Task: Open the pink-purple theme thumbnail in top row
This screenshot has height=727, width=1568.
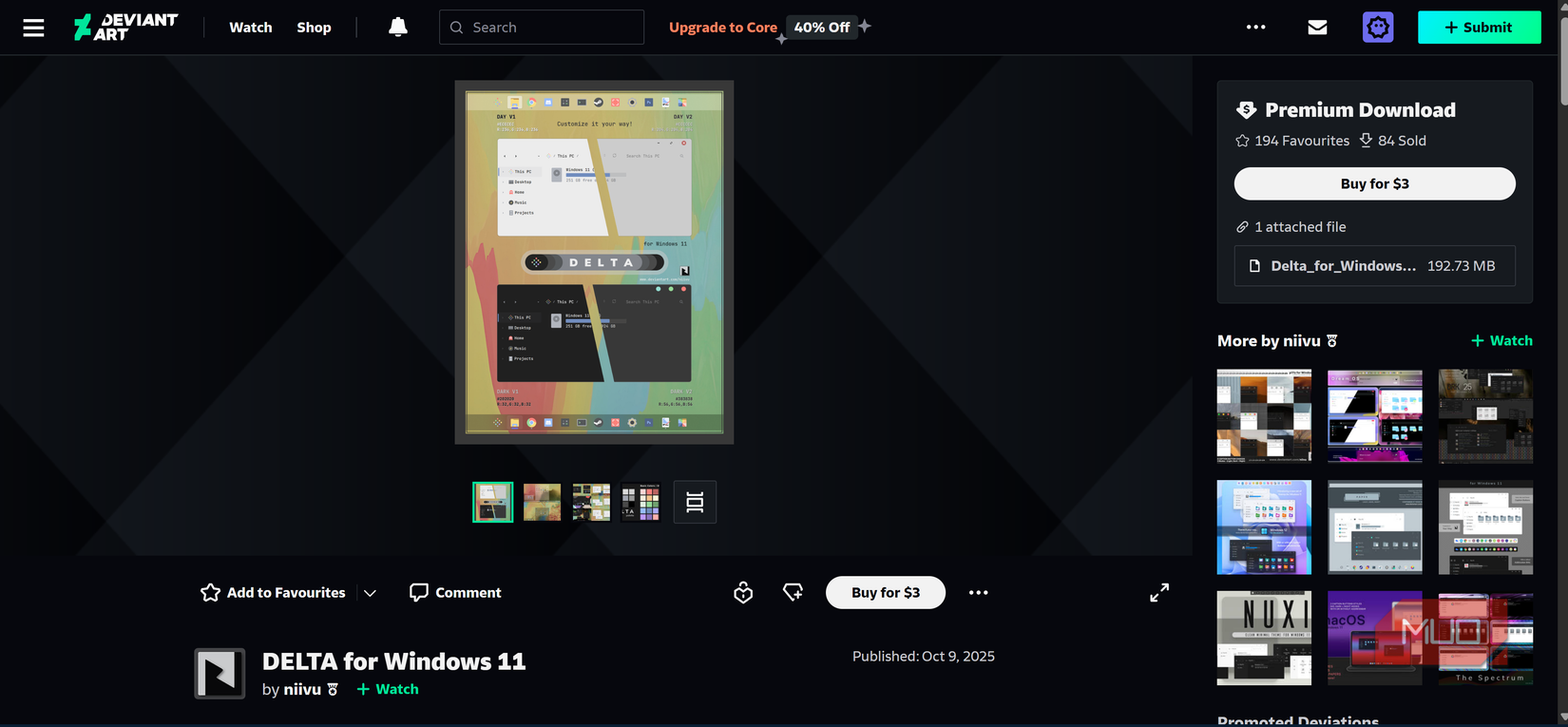Action: [x=1375, y=416]
